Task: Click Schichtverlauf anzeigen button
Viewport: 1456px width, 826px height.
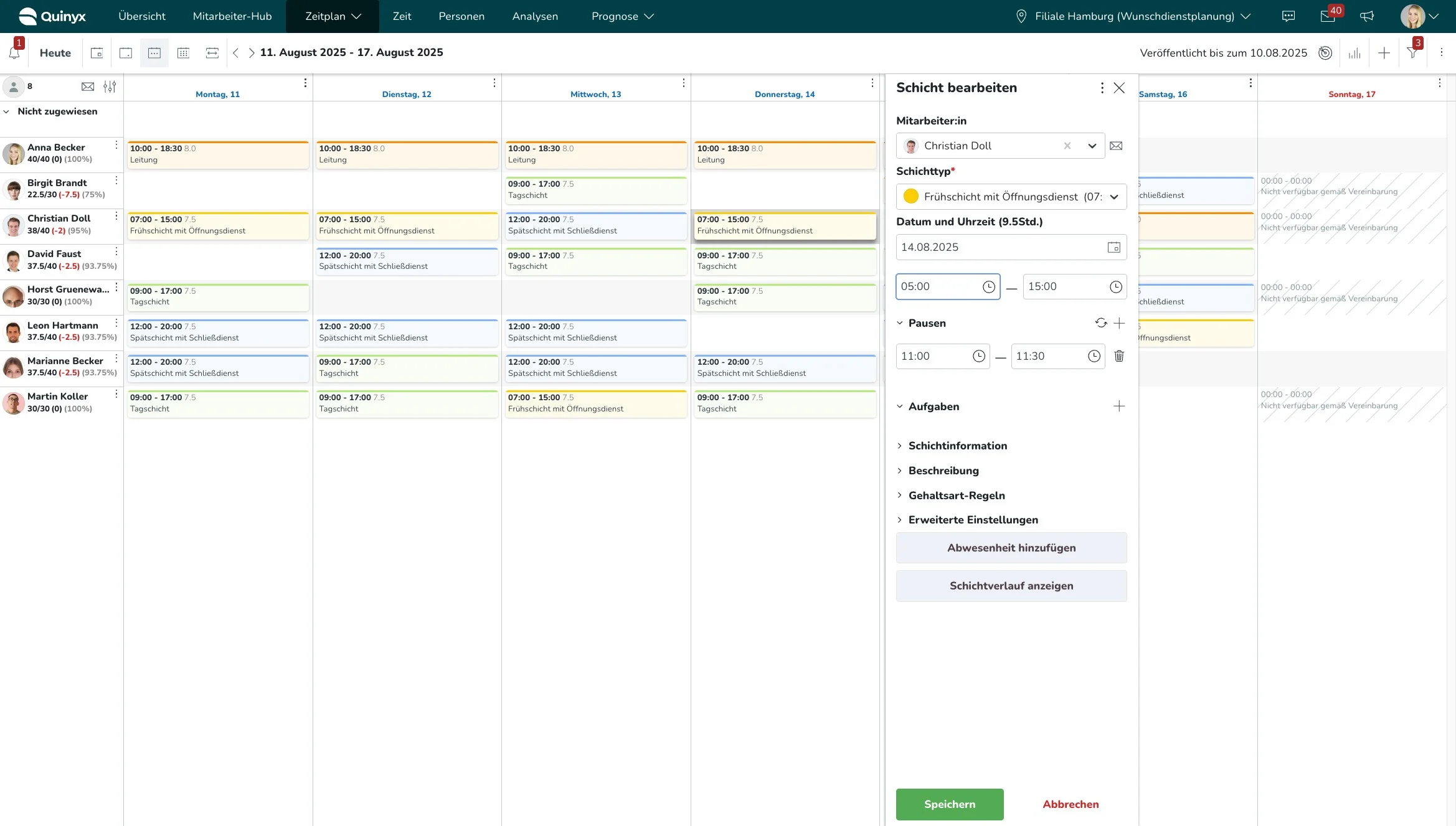Action: (x=1011, y=586)
